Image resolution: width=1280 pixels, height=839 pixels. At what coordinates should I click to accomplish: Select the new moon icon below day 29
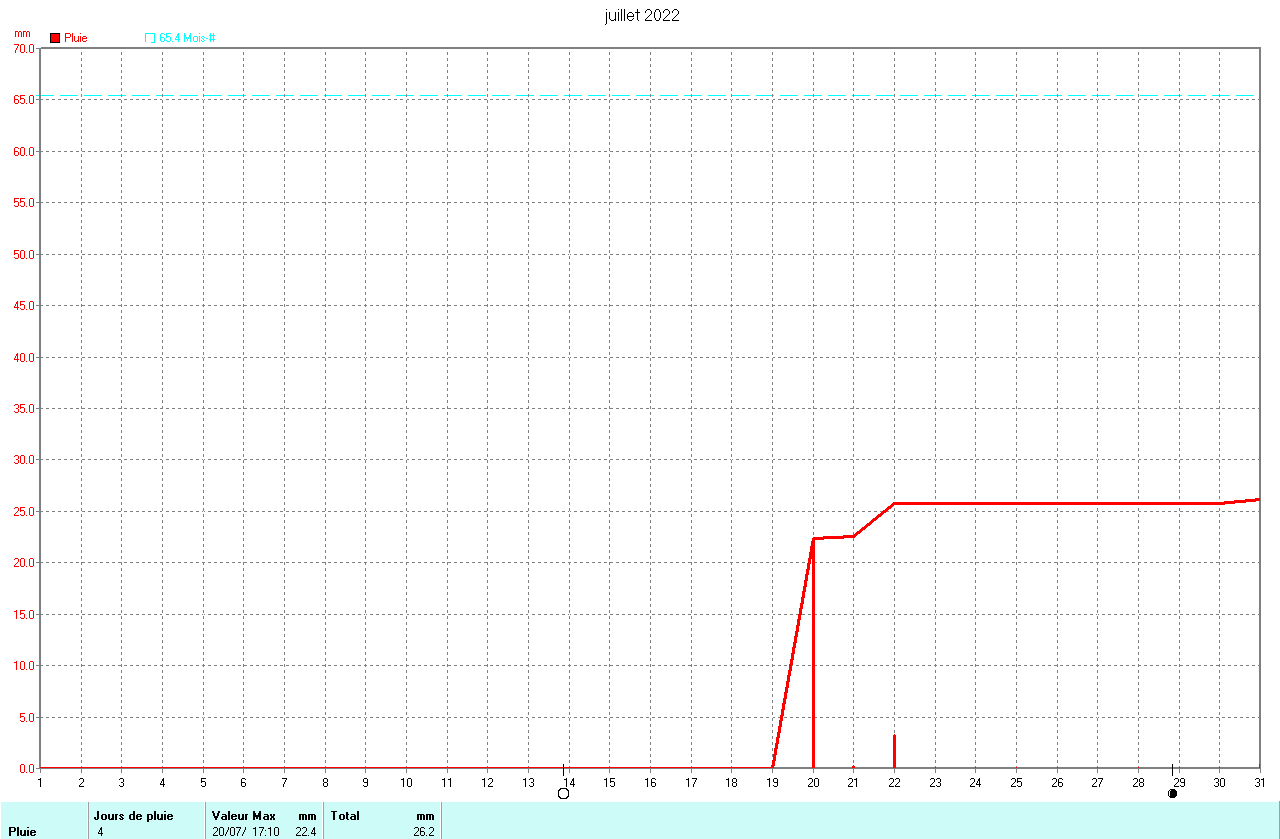pyautogui.click(x=1172, y=793)
